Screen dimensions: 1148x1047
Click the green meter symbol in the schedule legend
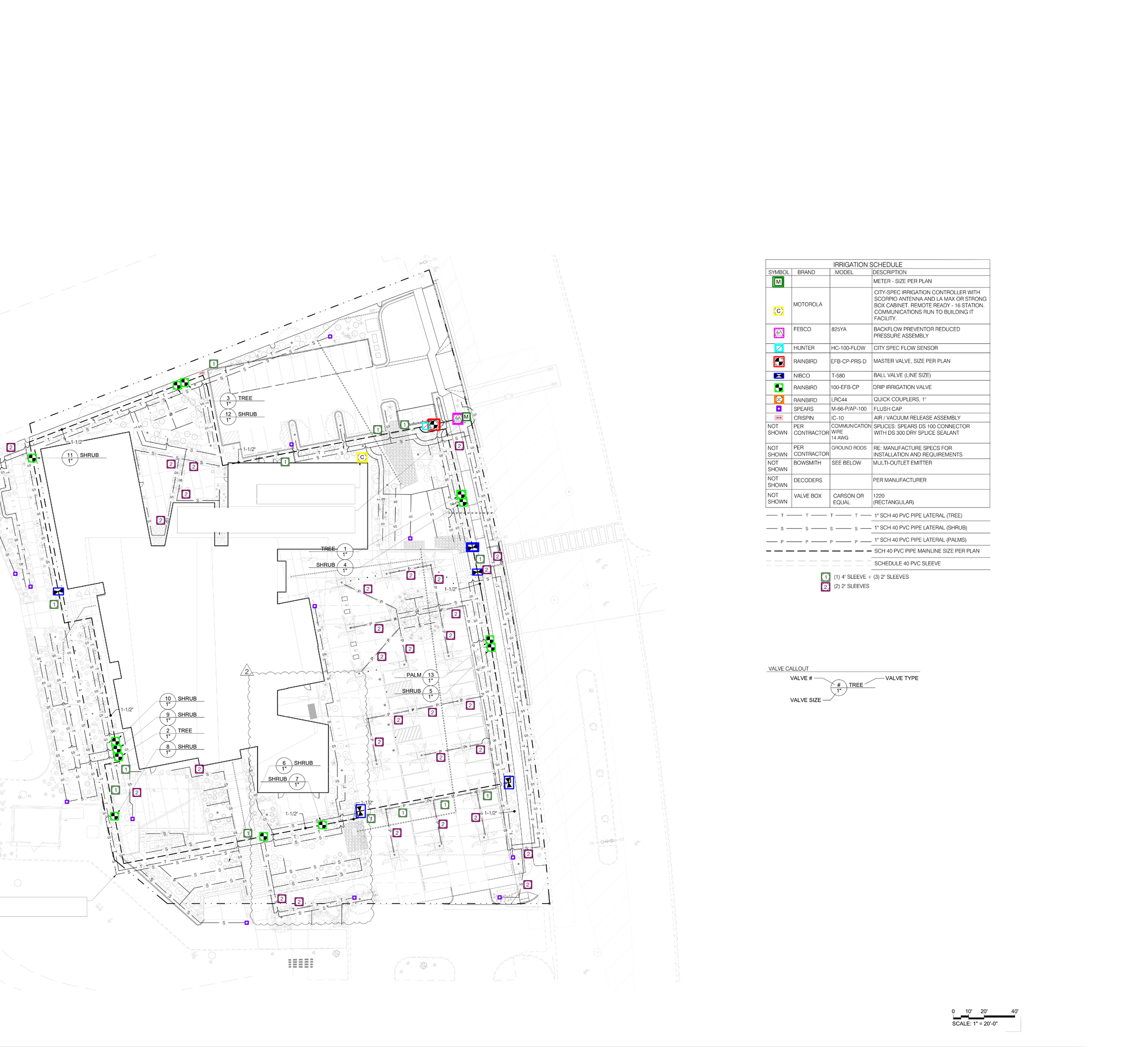click(x=778, y=282)
